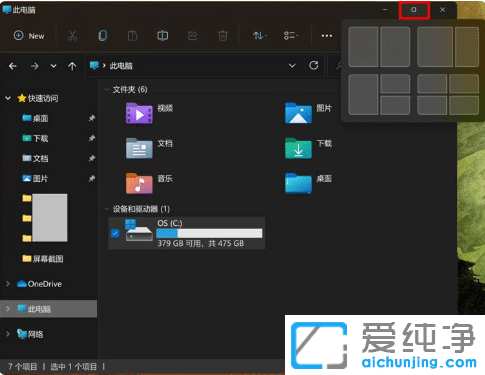Open recent locations chevron dropdown
The height and width of the screenshot is (375, 485).
coord(53,66)
